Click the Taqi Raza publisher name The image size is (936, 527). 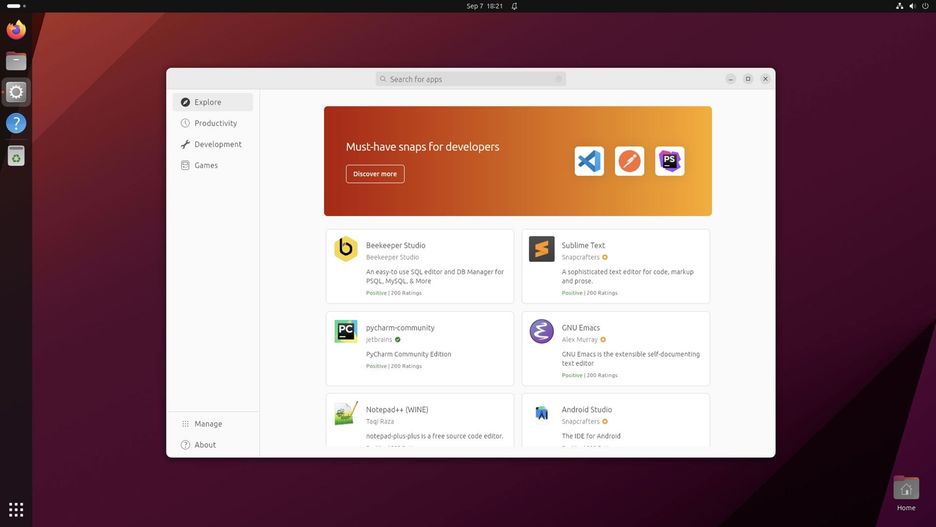click(380, 421)
